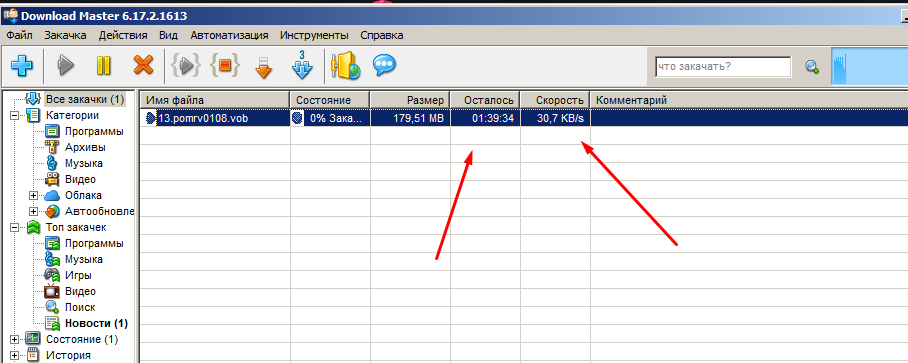Viewport: 908px width, 363px height.
Task: Pause download using yellow pause icon
Action: coord(103,66)
